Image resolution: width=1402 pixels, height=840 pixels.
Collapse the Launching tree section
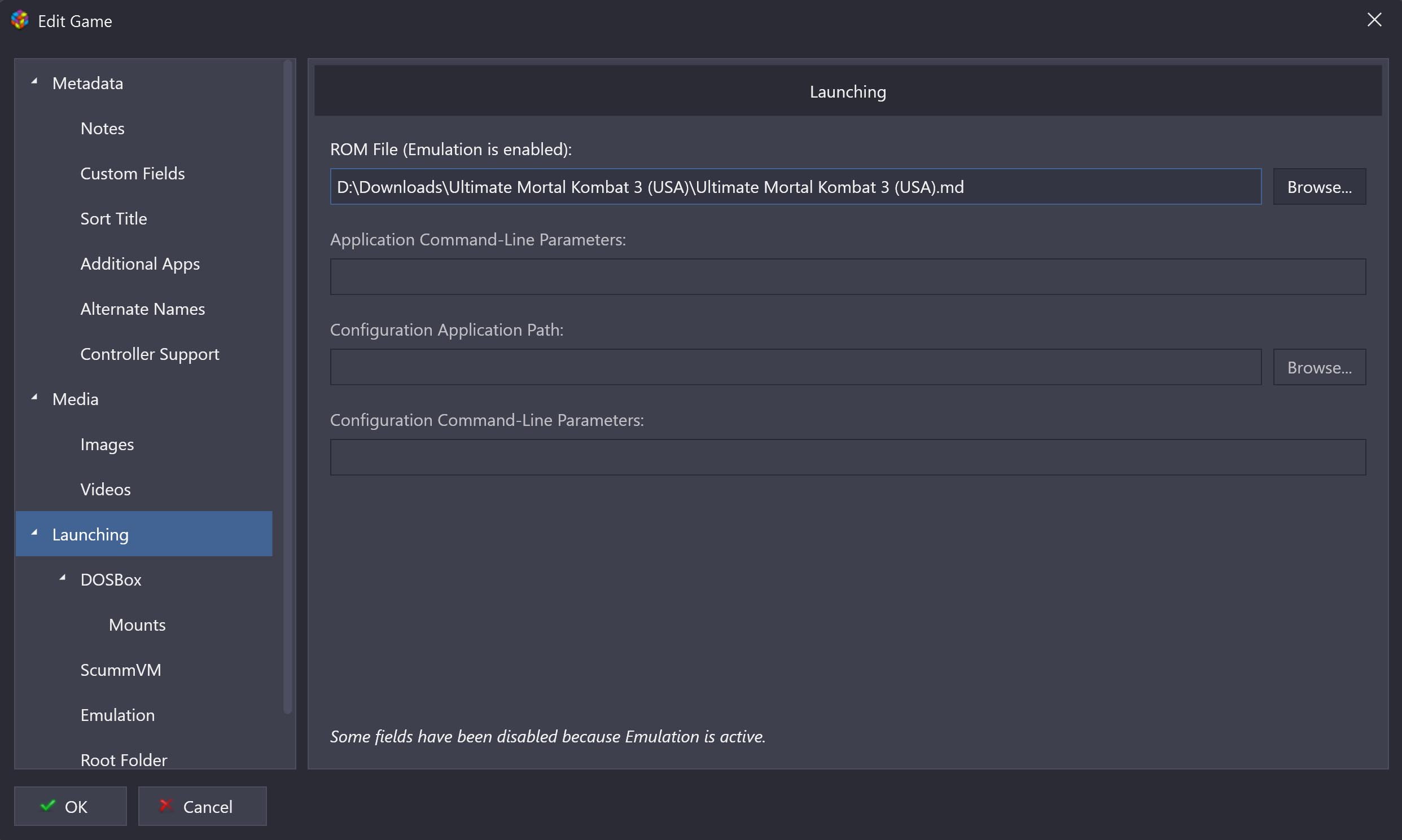pos(34,533)
